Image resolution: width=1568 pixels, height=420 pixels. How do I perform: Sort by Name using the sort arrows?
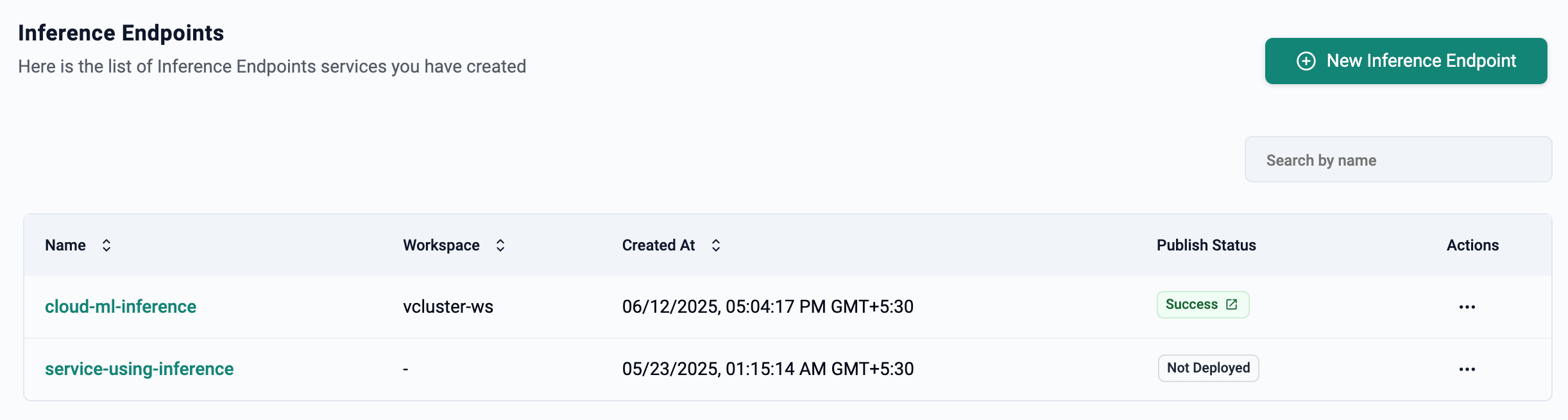107,245
